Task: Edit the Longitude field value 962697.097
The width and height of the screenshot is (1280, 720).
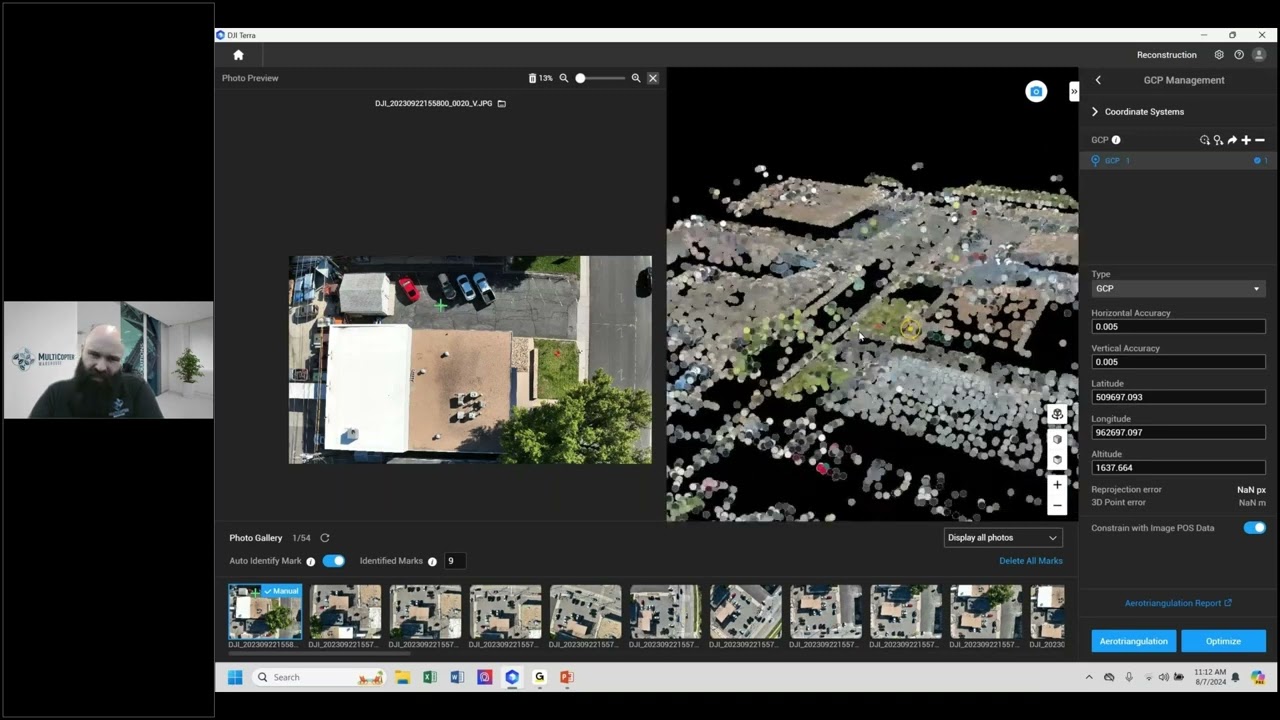Action: coord(1178,433)
